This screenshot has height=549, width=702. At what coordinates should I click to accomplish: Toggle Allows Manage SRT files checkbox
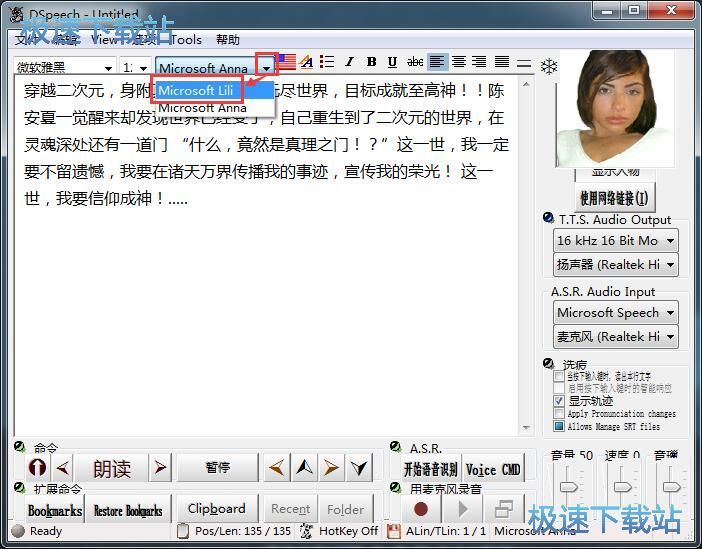[559, 426]
